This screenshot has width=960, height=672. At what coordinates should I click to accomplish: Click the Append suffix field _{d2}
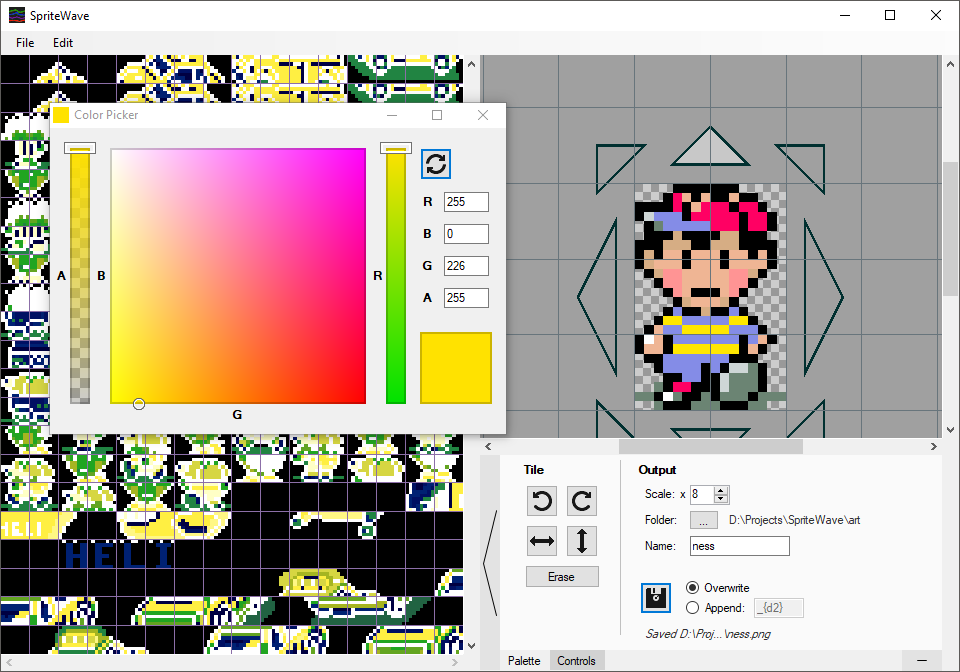tap(778, 608)
